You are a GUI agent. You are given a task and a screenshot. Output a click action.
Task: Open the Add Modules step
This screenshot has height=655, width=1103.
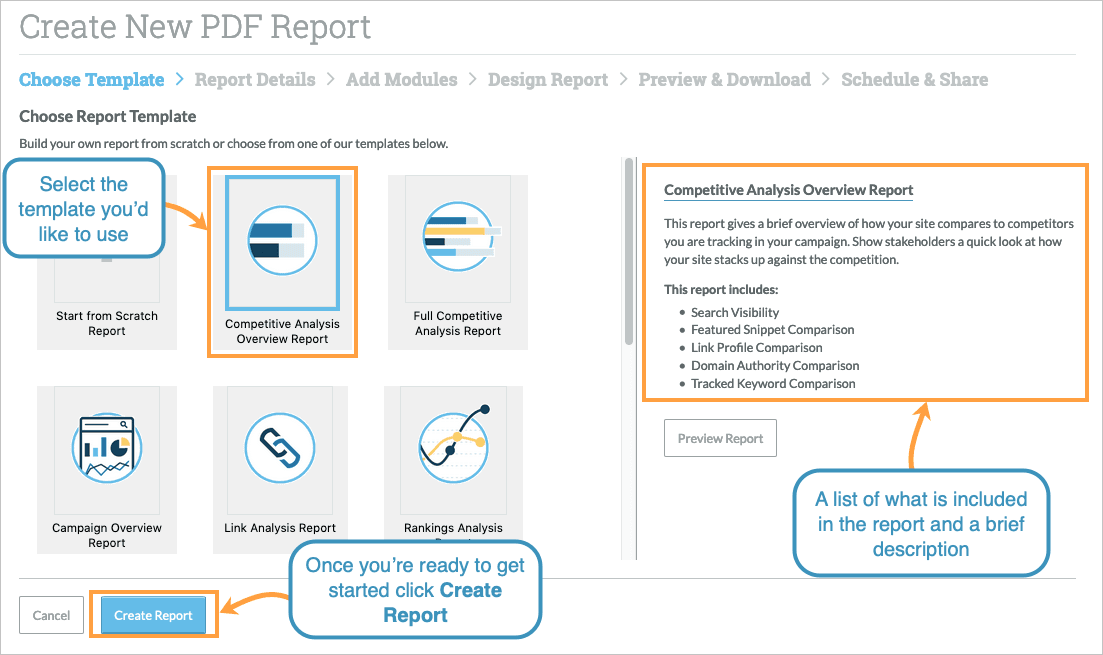click(402, 79)
